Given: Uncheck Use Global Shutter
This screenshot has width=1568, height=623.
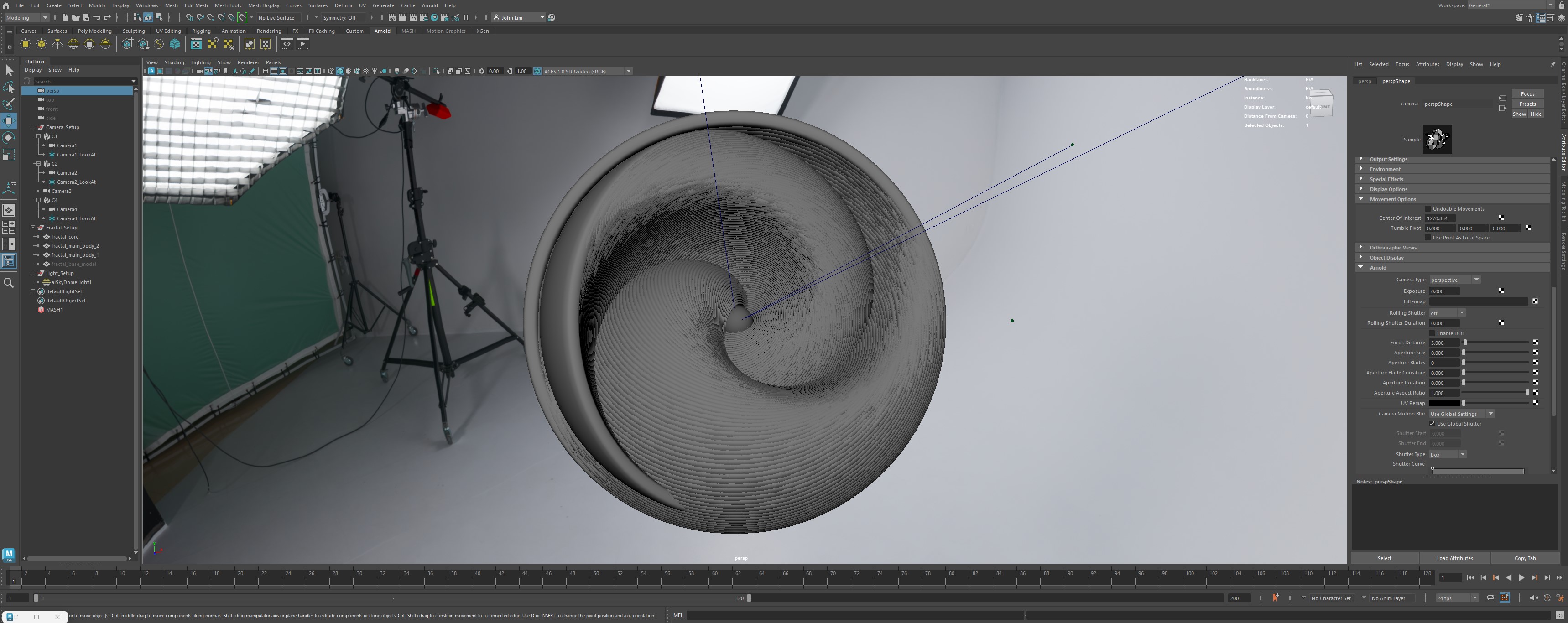Looking at the screenshot, I should click(1432, 424).
